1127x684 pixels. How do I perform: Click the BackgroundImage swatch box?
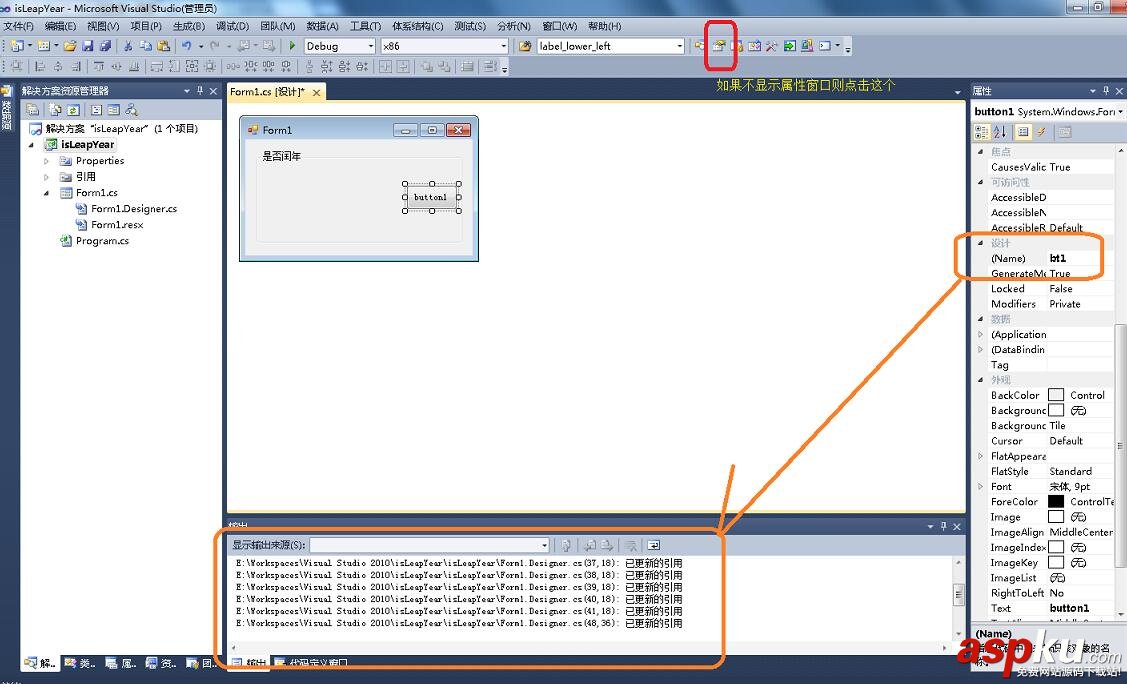pyautogui.click(x=1056, y=410)
